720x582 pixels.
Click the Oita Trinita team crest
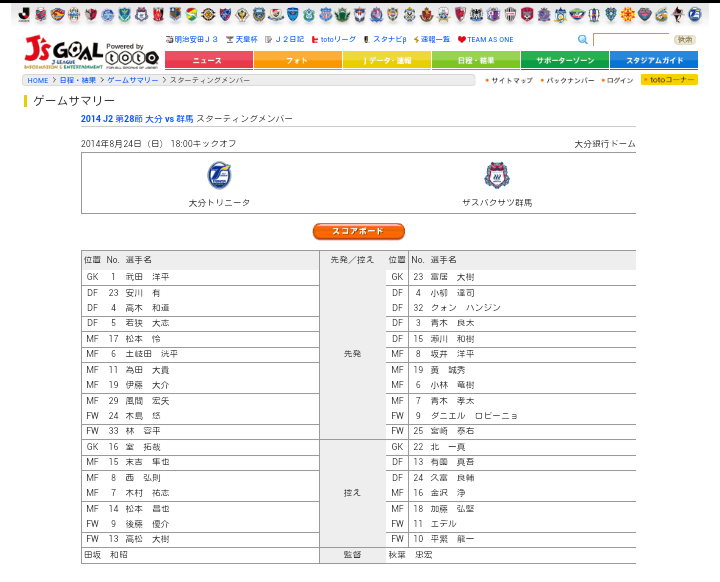click(219, 175)
